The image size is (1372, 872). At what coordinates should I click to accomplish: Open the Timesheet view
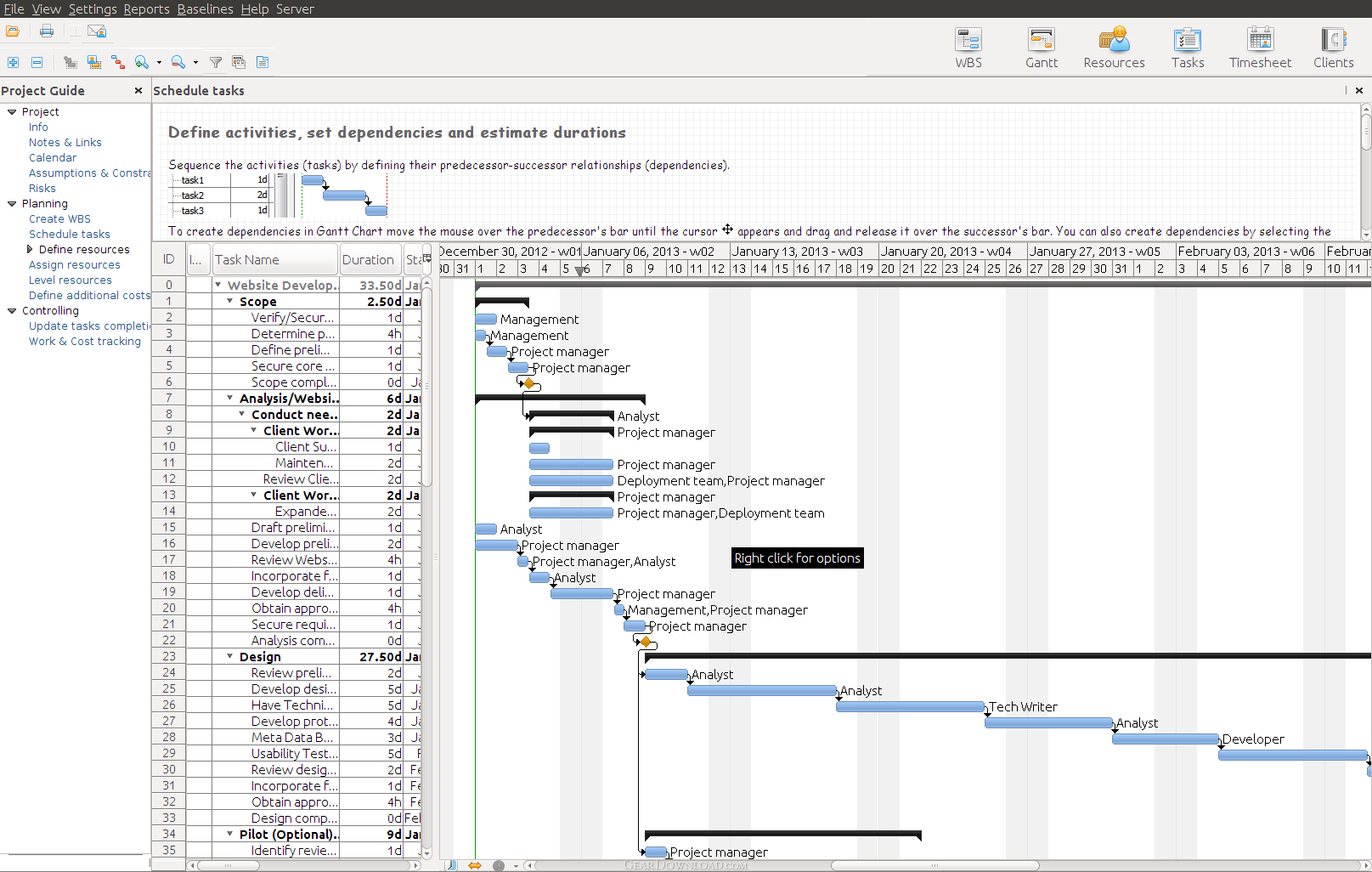click(1261, 48)
